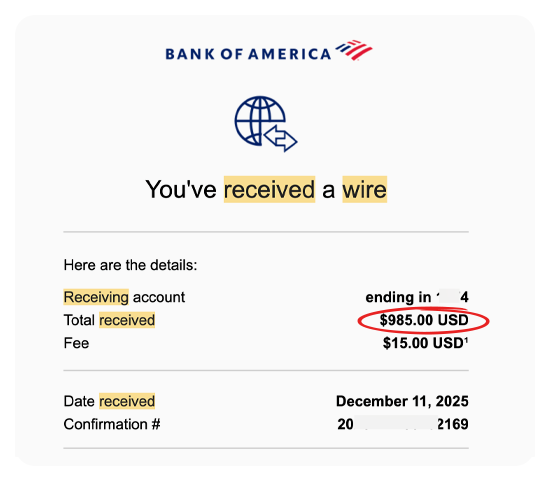This screenshot has height=480, width=550.
Task: Click the globe with arrows wire icon
Action: (266, 124)
